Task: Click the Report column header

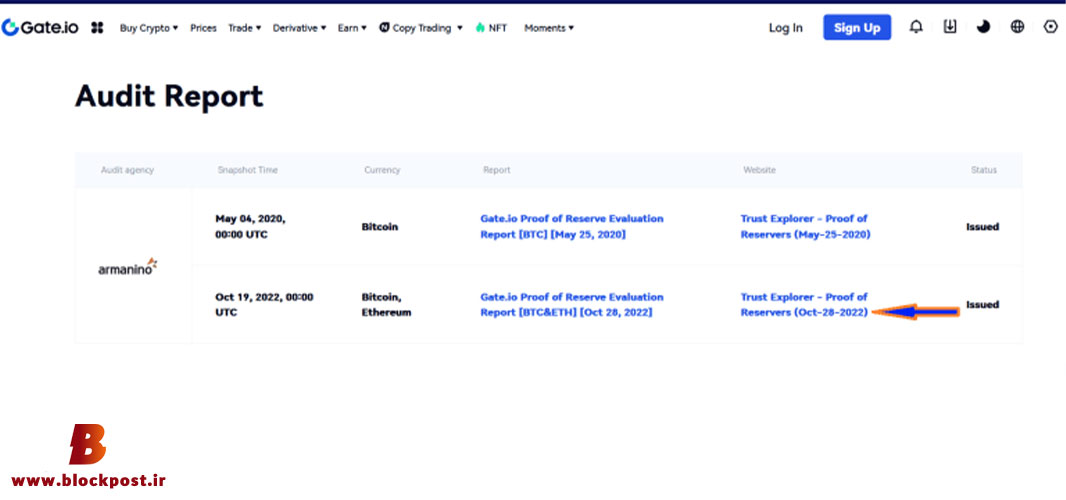Action: 496,170
